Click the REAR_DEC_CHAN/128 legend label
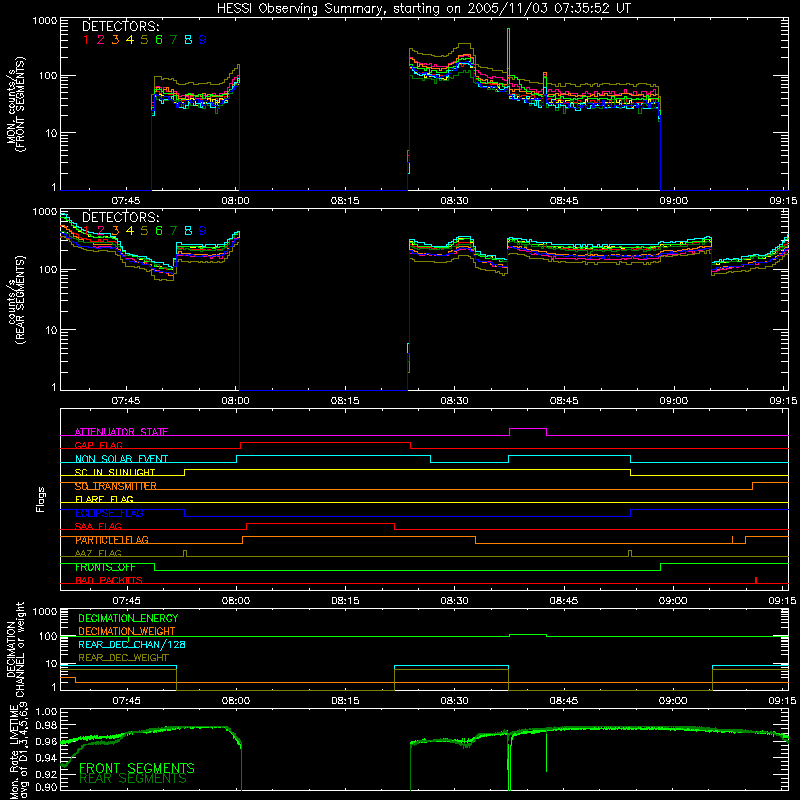This screenshot has height=800, width=800. click(x=132, y=644)
